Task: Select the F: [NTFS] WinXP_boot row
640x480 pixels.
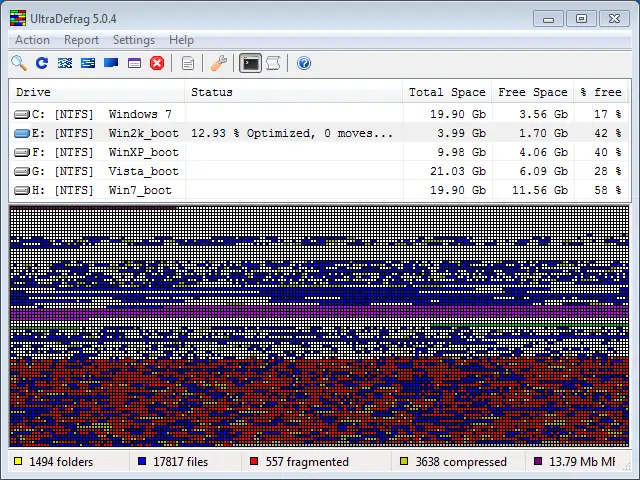Action: click(x=319, y=152)
